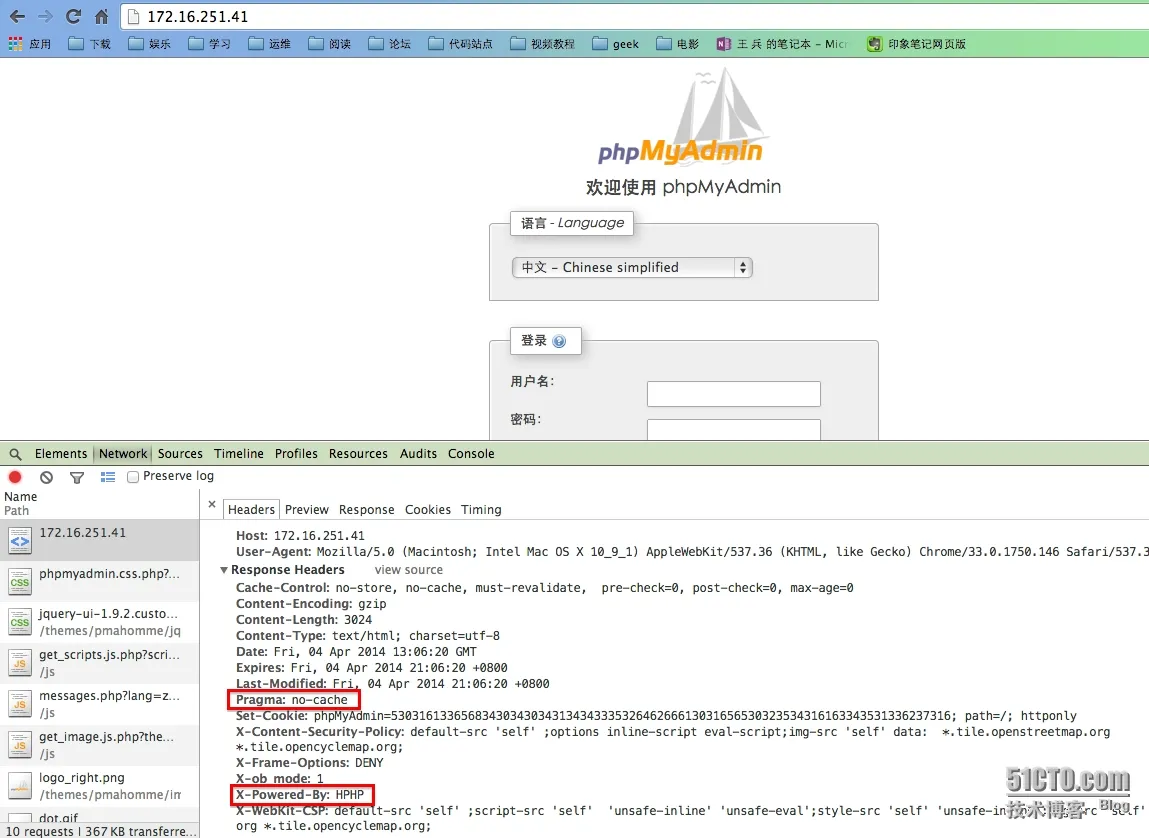Screen dimensions: 1149x838
Task: Open the Chinese simplified language dropdown
Action: click(632, 267)
